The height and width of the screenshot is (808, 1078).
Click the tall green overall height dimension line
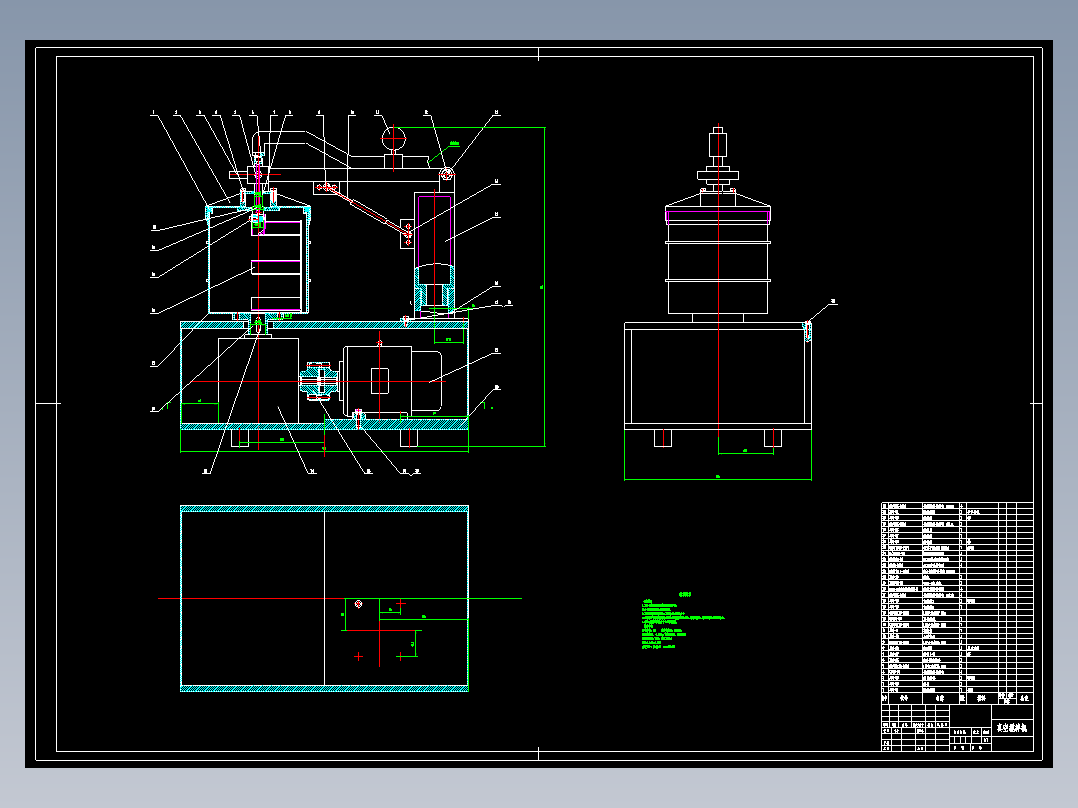click(544, 287)
